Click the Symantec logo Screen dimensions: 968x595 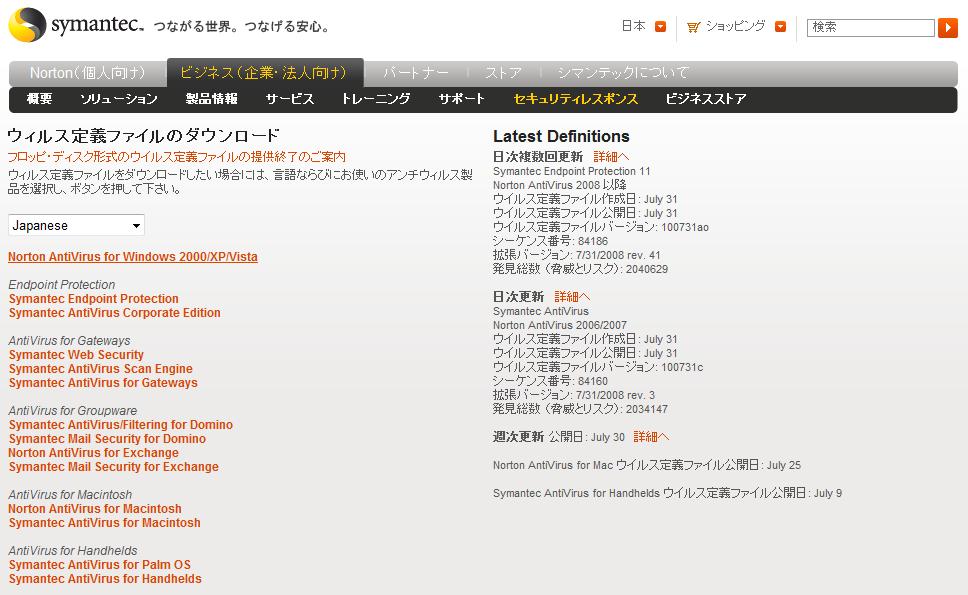click(75, 25)
